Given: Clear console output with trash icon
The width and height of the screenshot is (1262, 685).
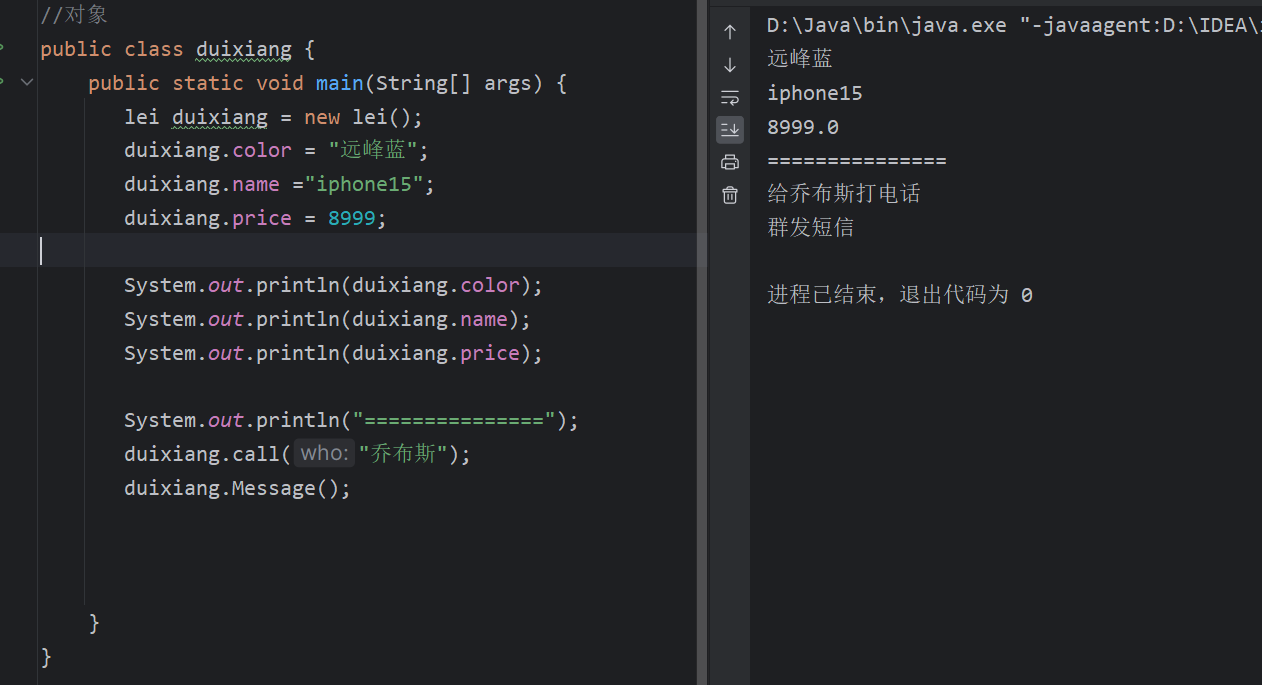Looking at the screenshot, I should click(x=730, y=195).
